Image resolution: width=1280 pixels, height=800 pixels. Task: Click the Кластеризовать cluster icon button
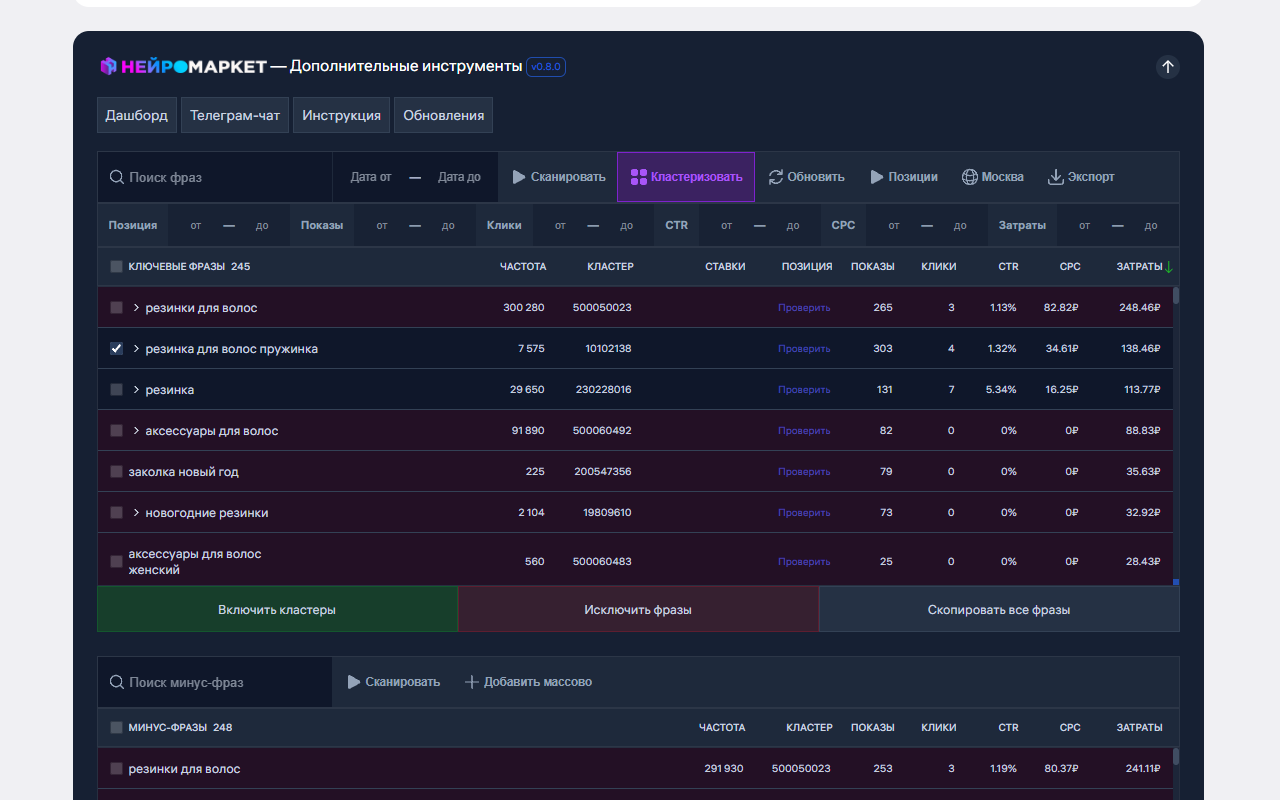click(639, 177)
